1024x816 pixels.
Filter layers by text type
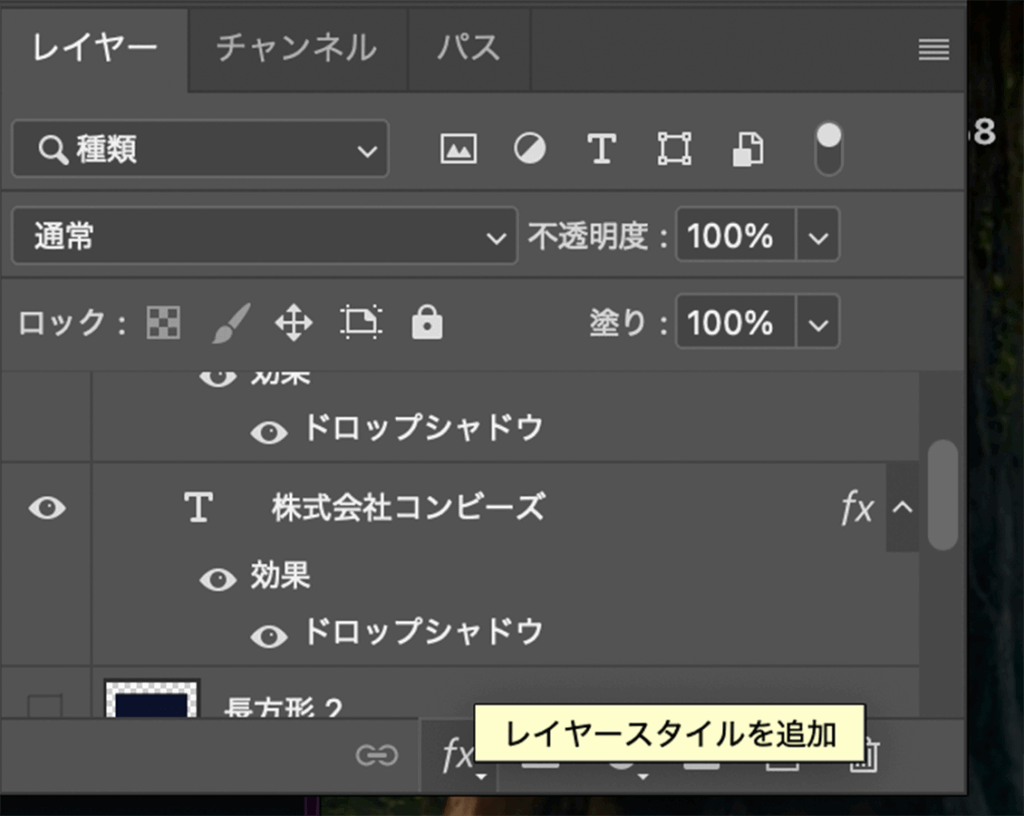pos(601,150)
